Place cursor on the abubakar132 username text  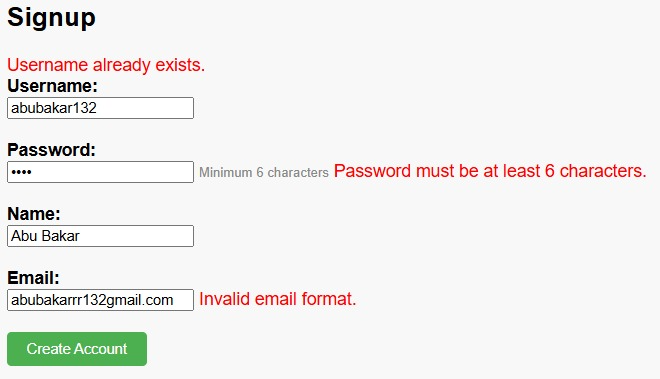[54, 108]
